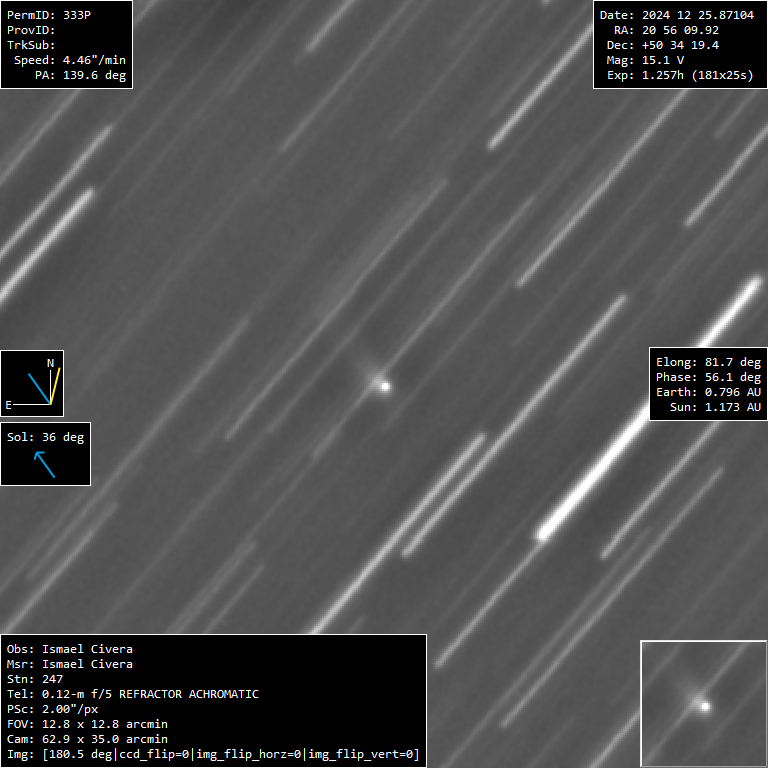This screenshot has height=768, width=768.
Task: Select the 'Phase: 56.1 deg' value
Action: (x=708, y=377)
